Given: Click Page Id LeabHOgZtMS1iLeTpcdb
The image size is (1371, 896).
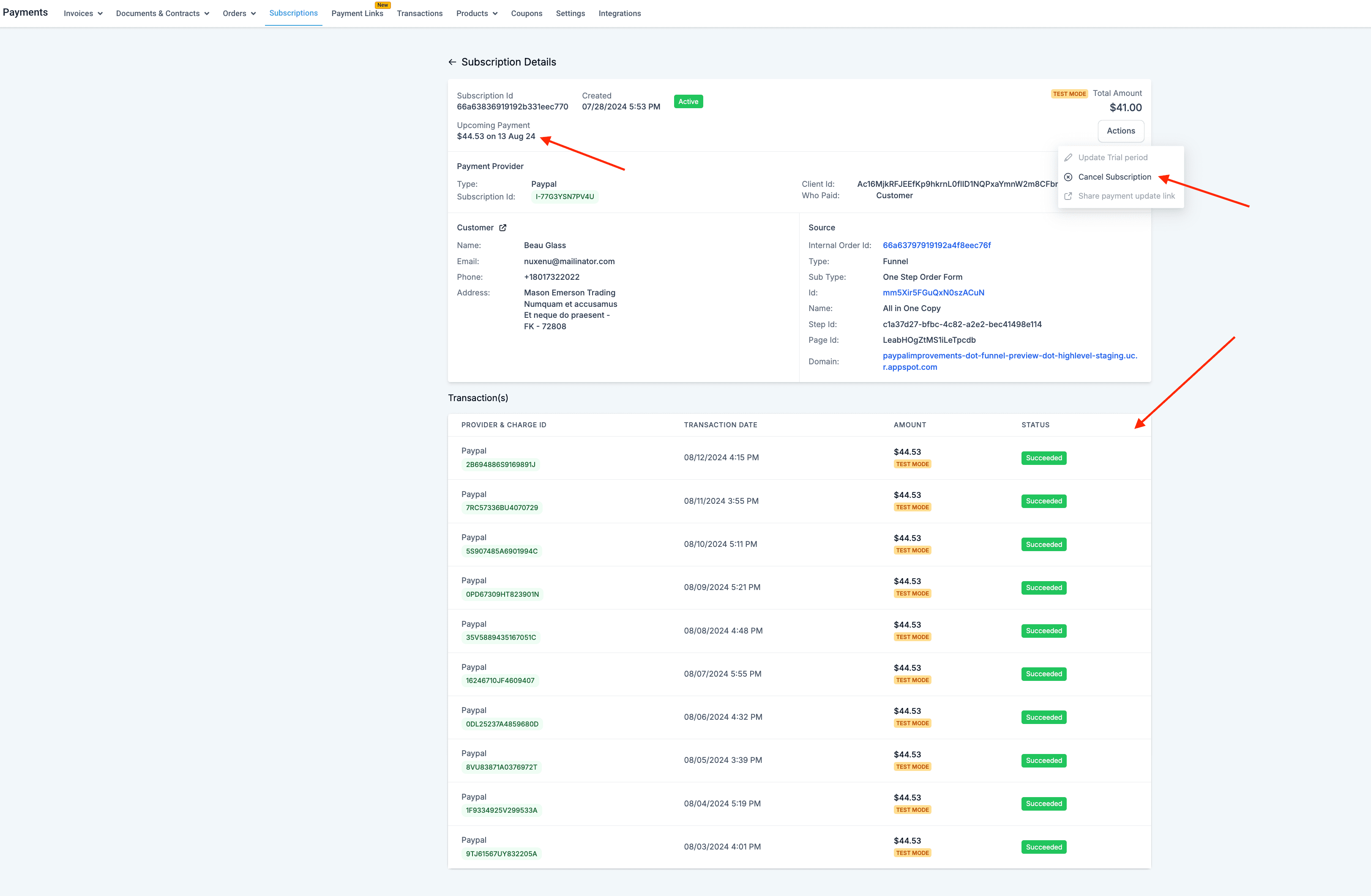Looking at the screenshot, I should pyautogui.click(x=929, y=340).
